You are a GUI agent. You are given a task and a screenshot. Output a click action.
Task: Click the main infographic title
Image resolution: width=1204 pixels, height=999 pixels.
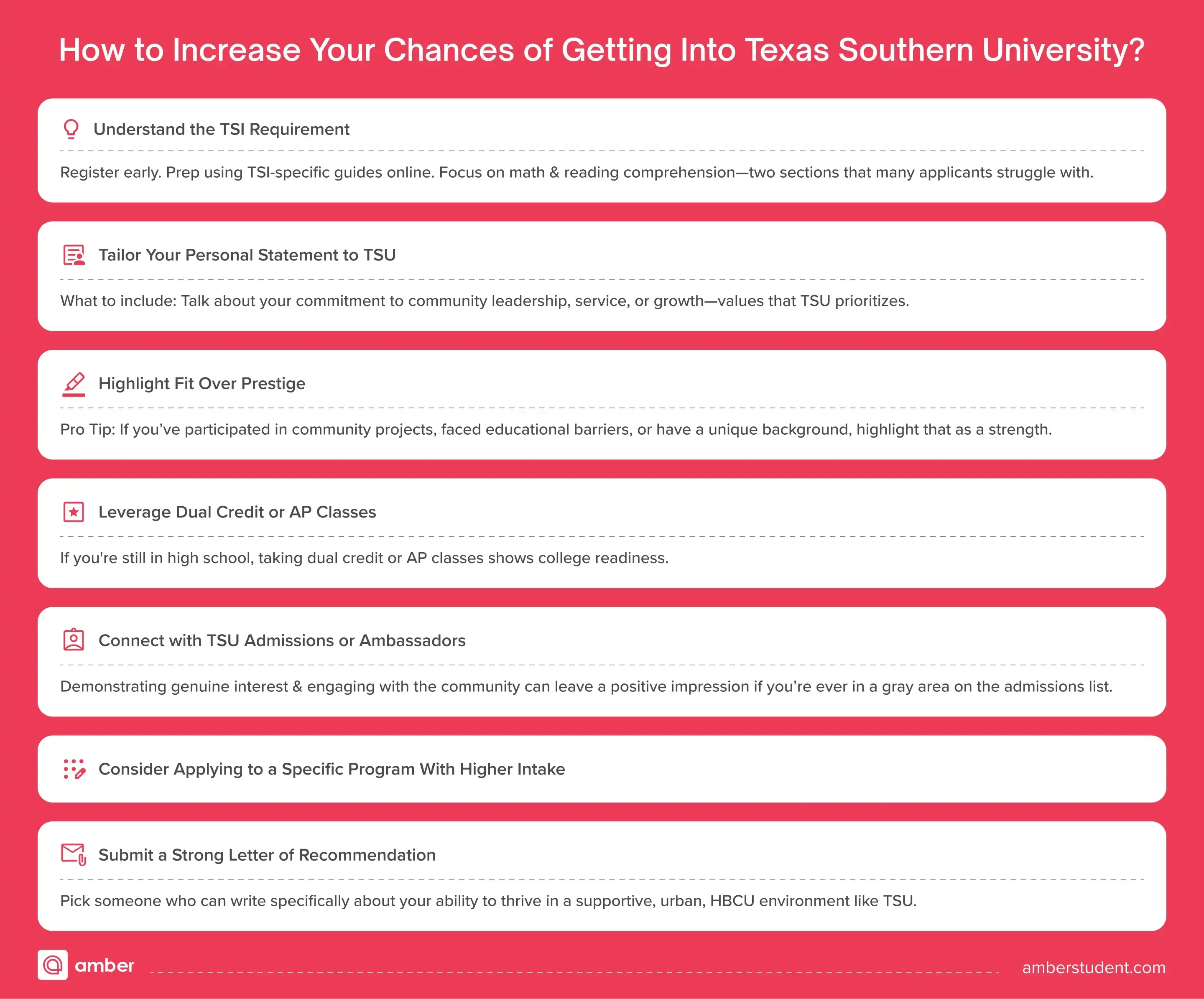point(602,50)
